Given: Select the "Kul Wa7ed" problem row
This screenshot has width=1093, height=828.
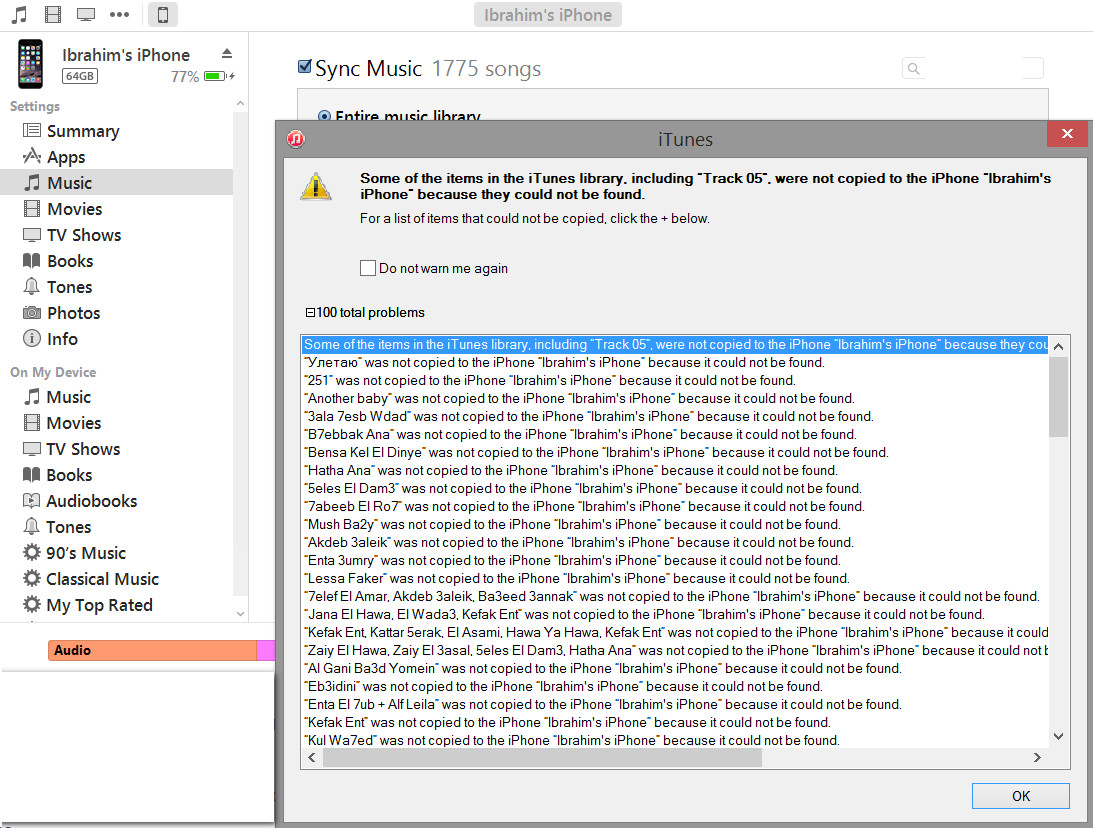Looking at the screenshot, I should [675, 740].
